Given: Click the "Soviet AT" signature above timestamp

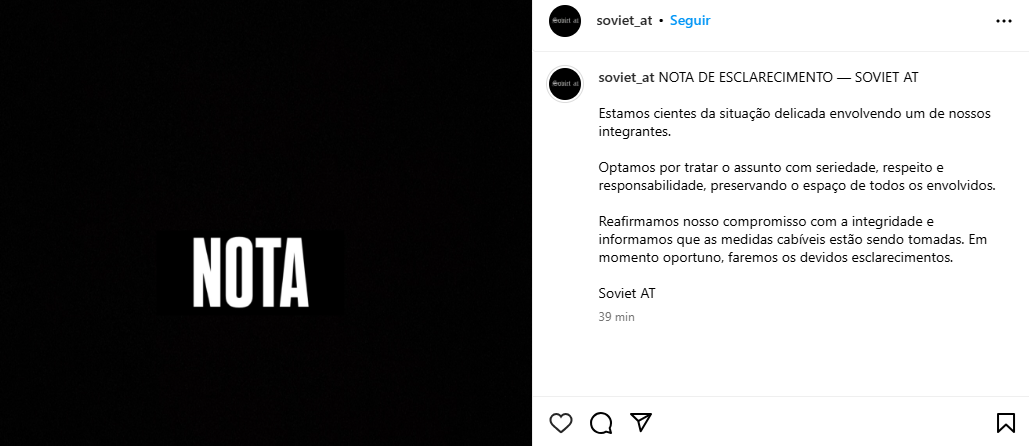Looking at the screenshot, I should point(627,293).
